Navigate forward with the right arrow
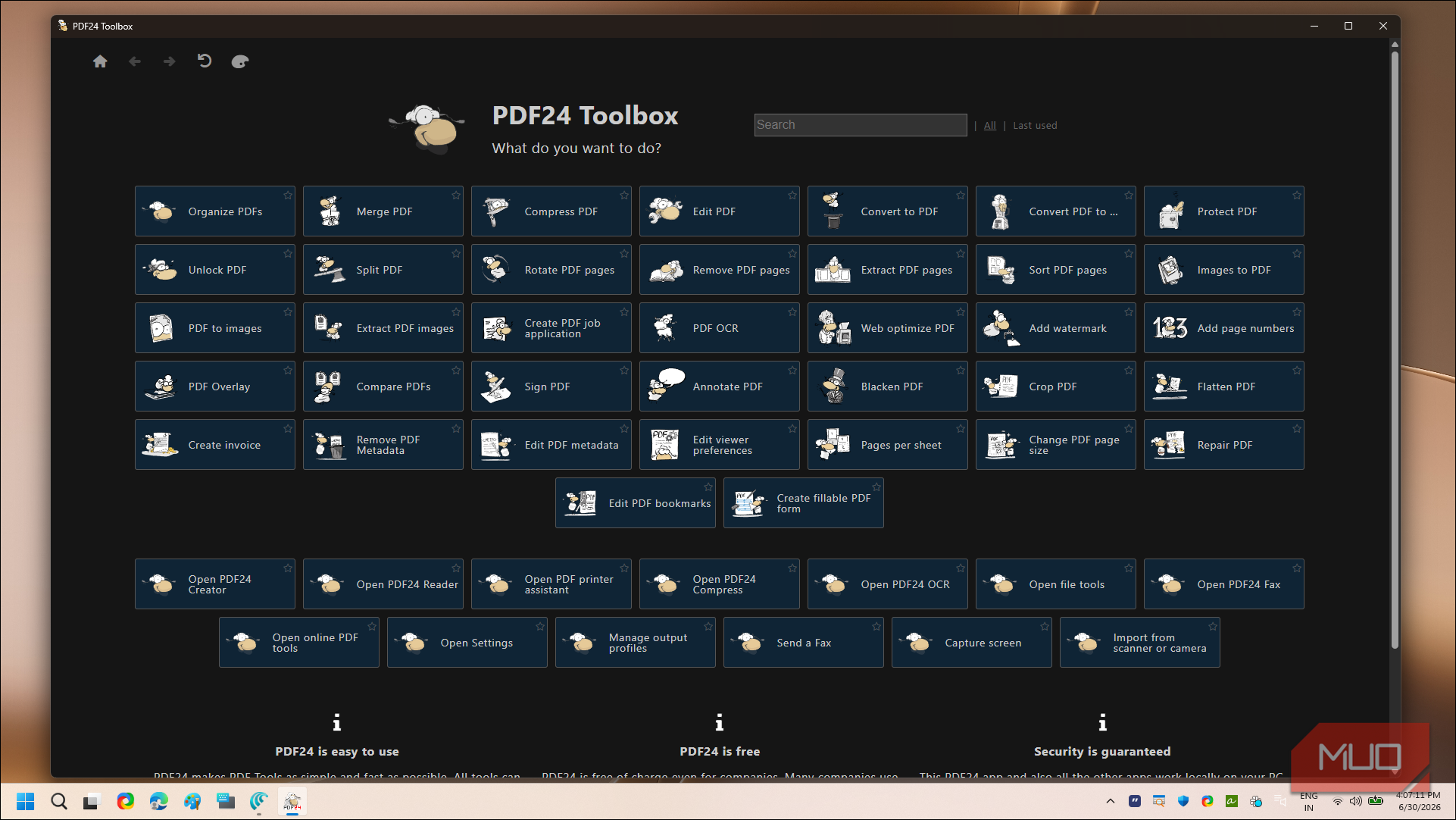Screen dimensions: 1456x820 coord(170,61)
